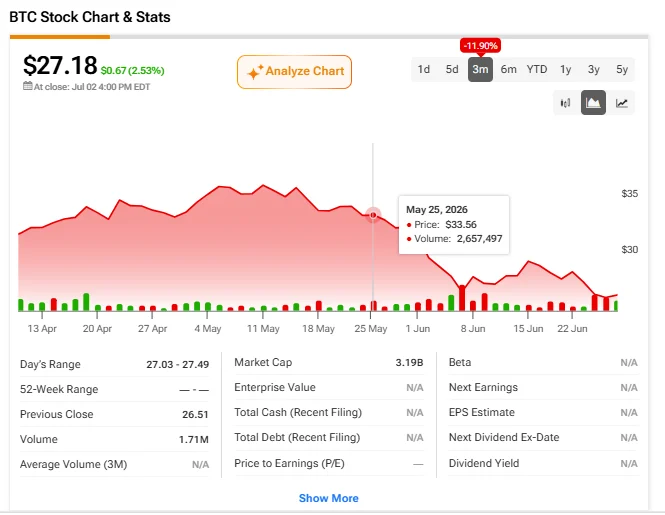Click the tall red volume bar near 8 Jun

pos(462,298)
